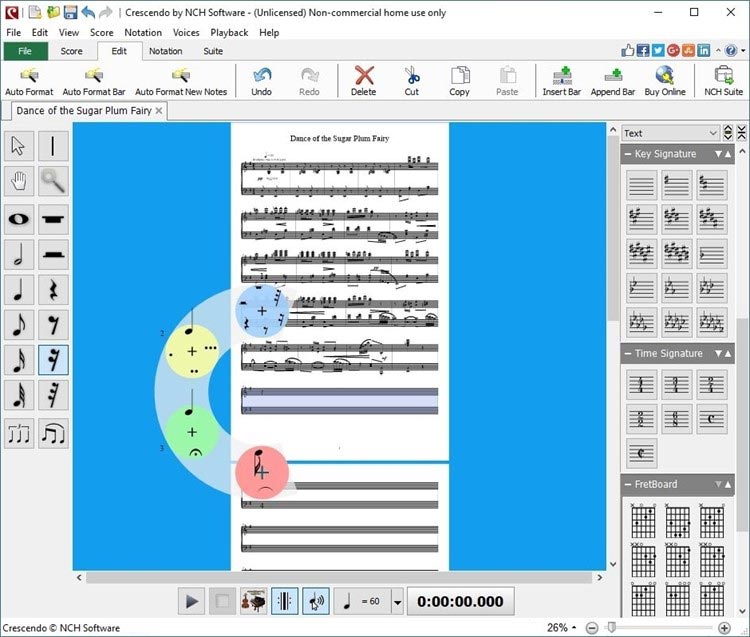Open the tempo dropdown arrow
The image size is (750, 637).
pyautogui.click(x=397, y=602)
